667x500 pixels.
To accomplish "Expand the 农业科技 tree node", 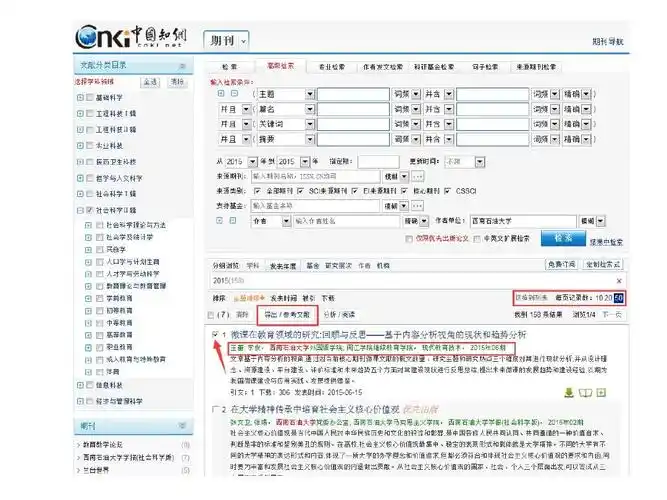I will (x=80, y=146).
